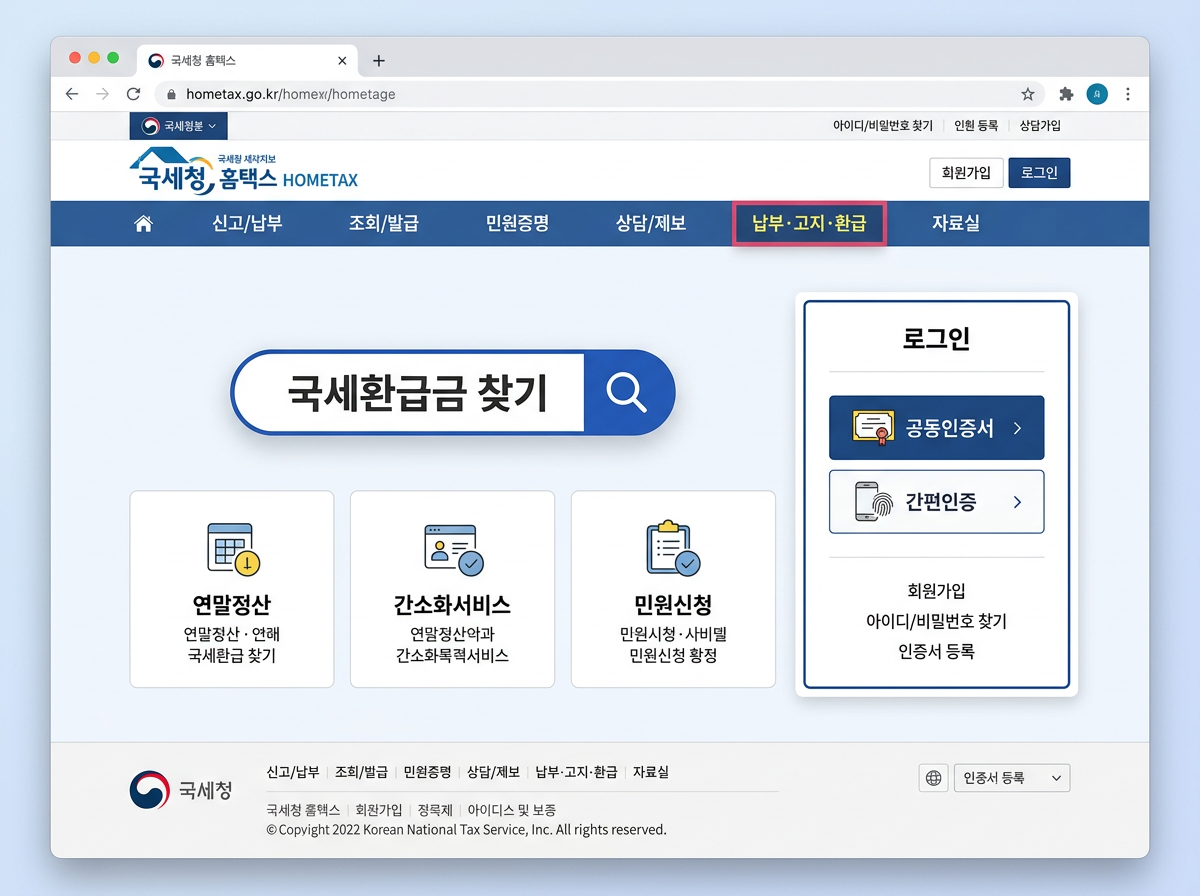
Task: Click the 국세청 홈택스 HOMETAX logo
Action: 243,172
